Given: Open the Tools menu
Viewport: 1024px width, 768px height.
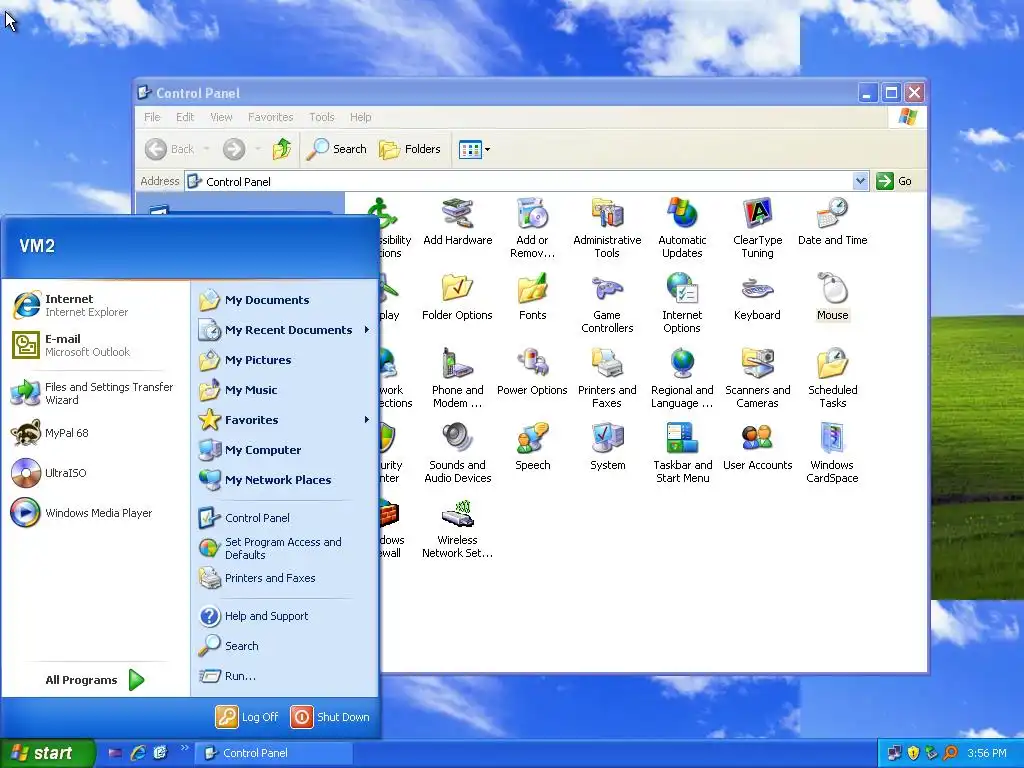Looking at the screenshot, I should tap(322, 117).
